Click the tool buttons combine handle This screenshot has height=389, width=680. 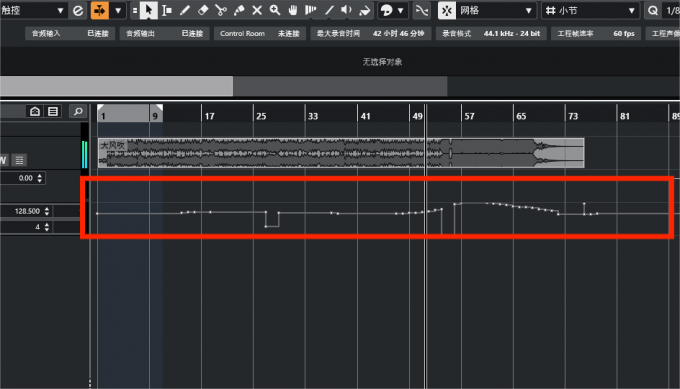(x=135, y=10)
